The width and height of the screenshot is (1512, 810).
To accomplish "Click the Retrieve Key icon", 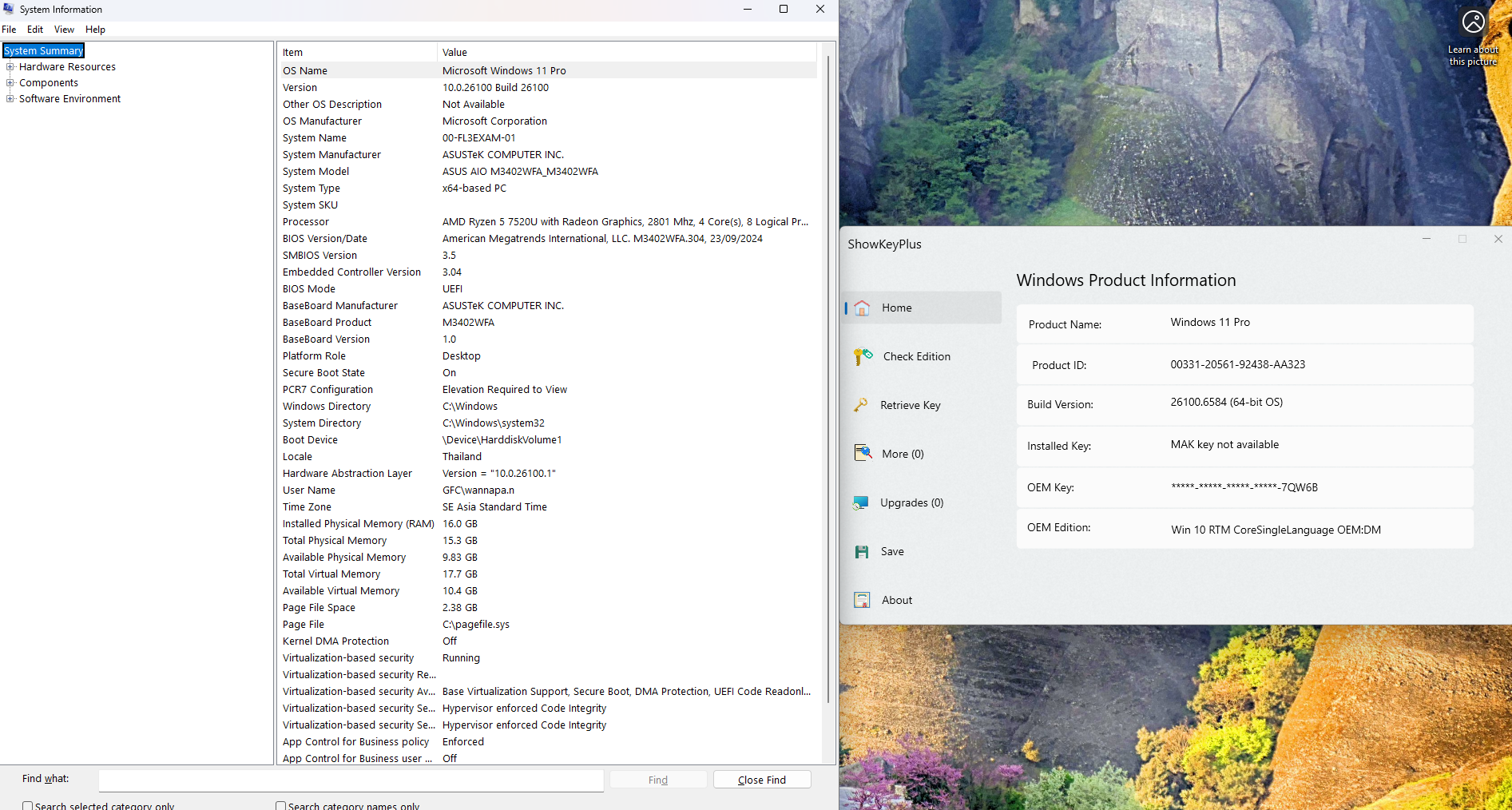I will pos(861,405).
